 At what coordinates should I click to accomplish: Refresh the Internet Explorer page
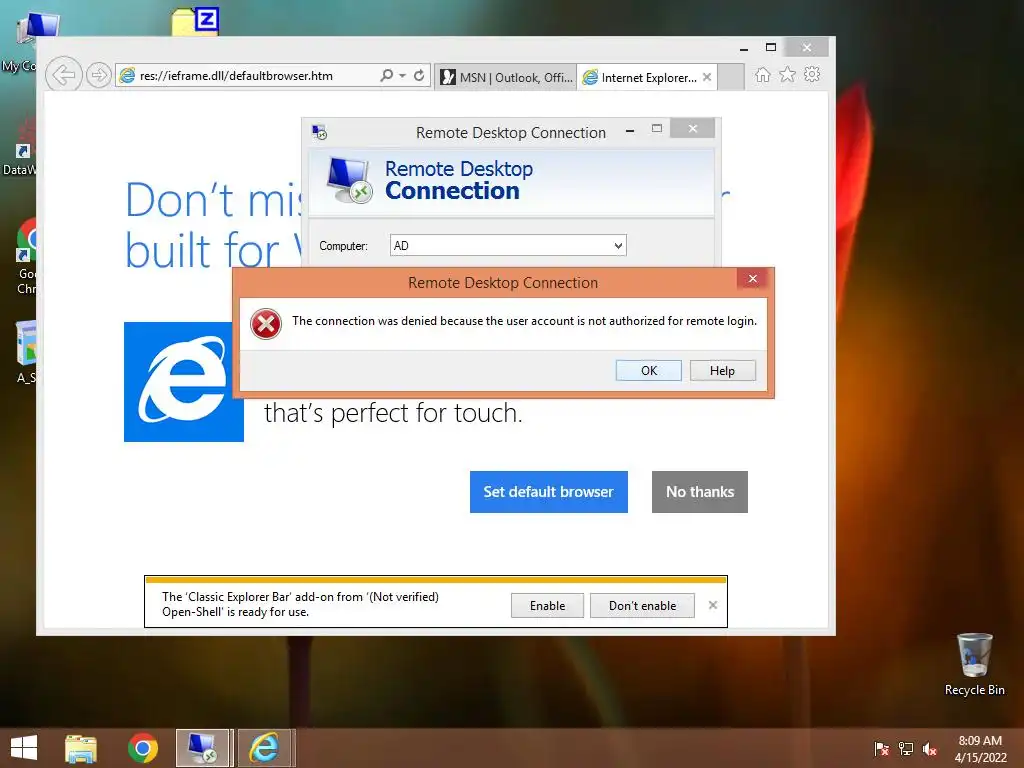pos(419,75)
